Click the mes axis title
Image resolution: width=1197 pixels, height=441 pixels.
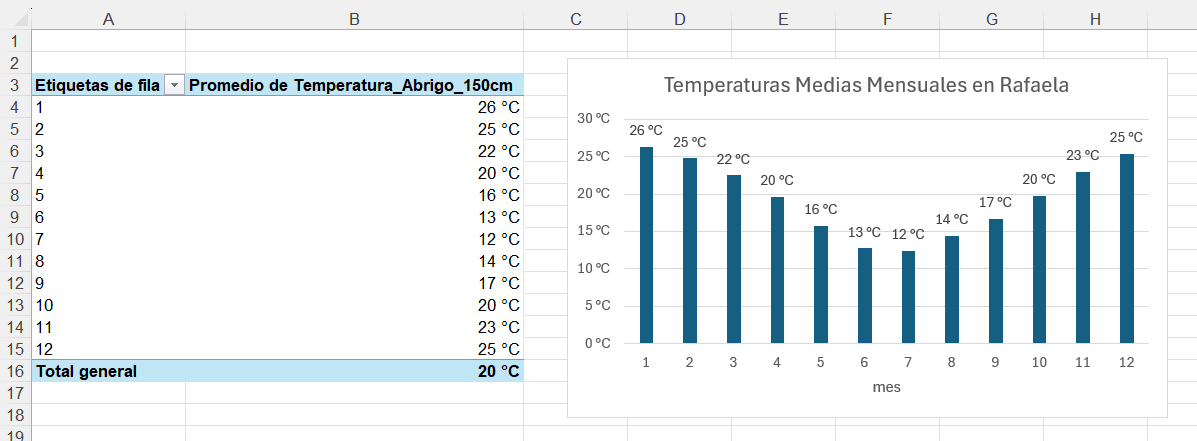click(886, 388)
